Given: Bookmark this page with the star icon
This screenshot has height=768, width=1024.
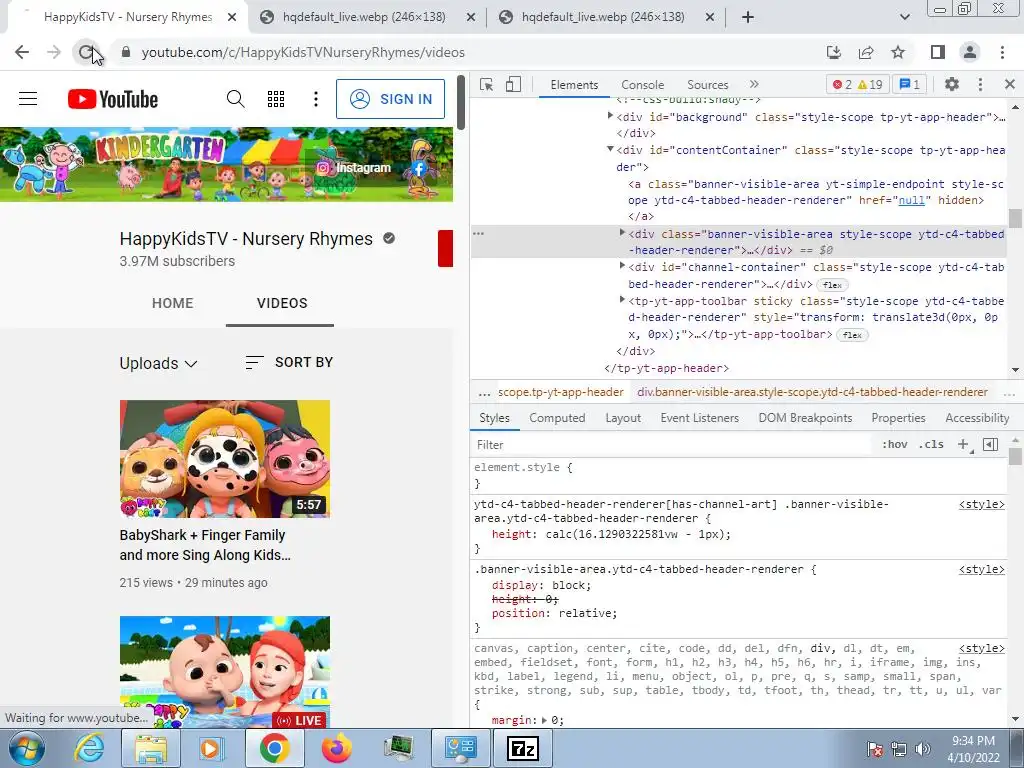Looking at the screenshot, I should pyautogui.click(x=898, y=52).
